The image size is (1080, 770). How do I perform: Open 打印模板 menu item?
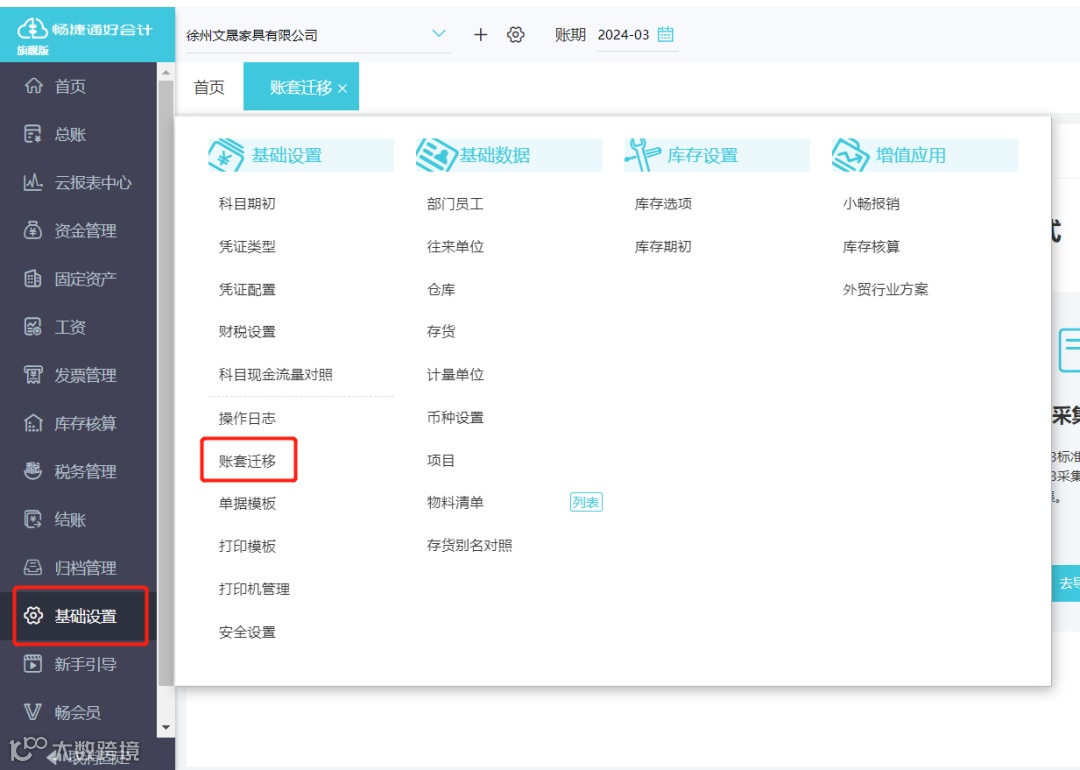[x=247, y=546]
